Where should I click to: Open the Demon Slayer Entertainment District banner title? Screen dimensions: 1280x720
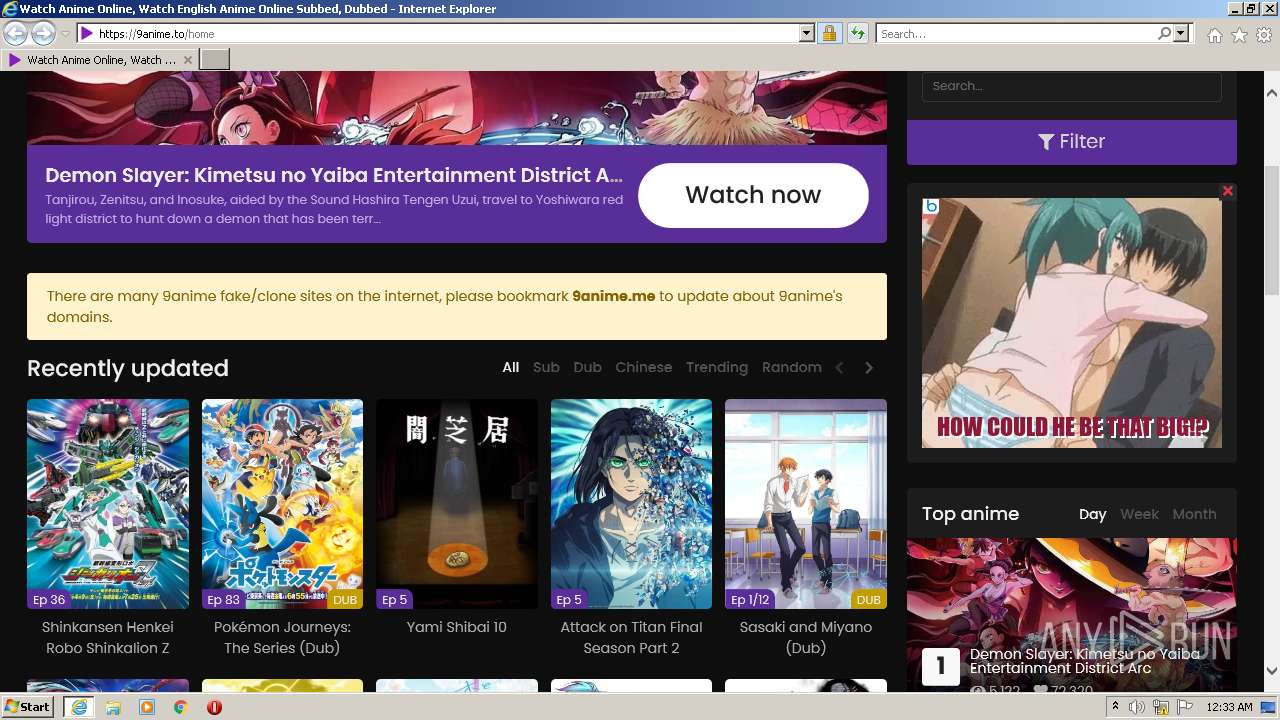click(x=334, y=175)
